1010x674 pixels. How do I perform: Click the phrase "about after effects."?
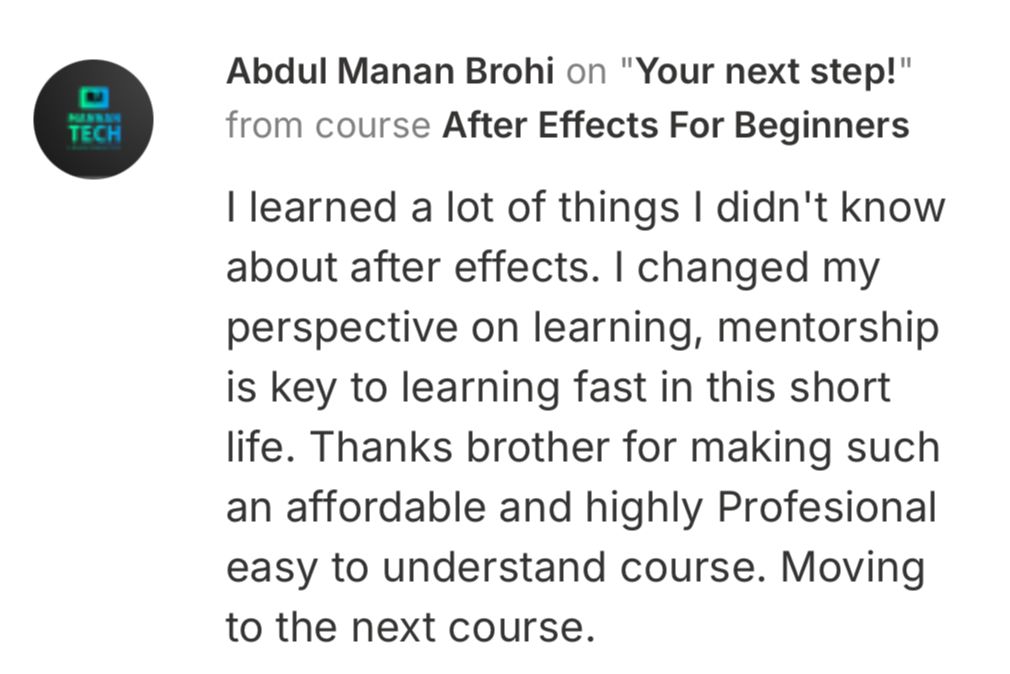[408, 267]
